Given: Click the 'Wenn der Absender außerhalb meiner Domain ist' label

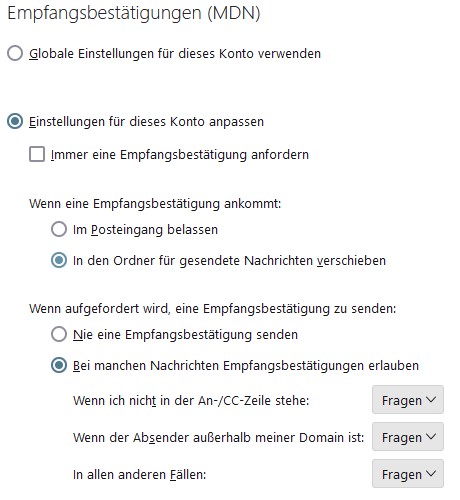Looking at the screenshot, I should coord(218,437).
